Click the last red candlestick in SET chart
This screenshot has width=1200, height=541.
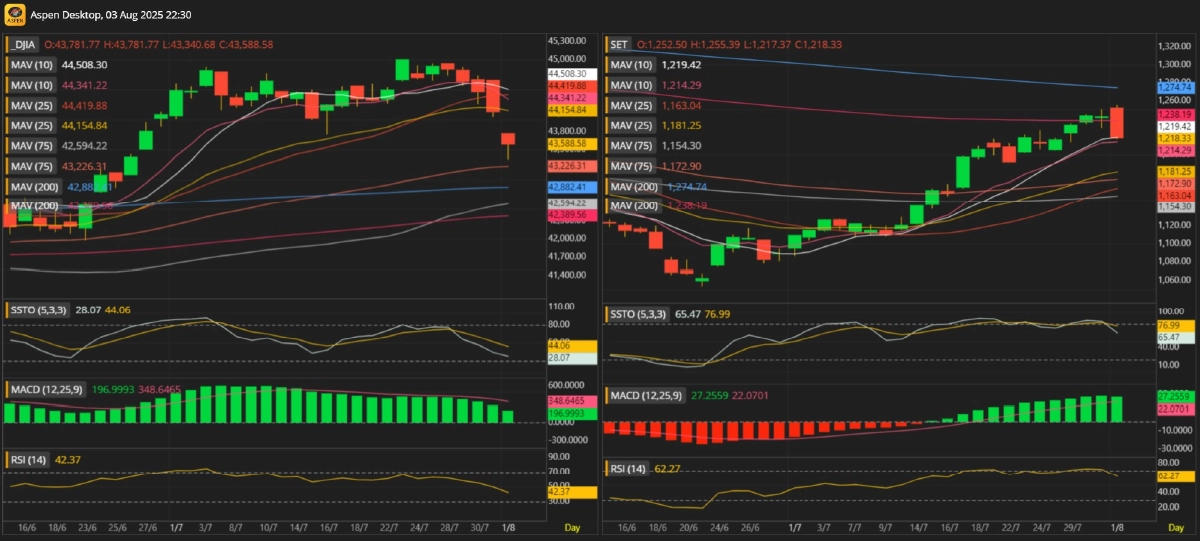point(1117,122)
